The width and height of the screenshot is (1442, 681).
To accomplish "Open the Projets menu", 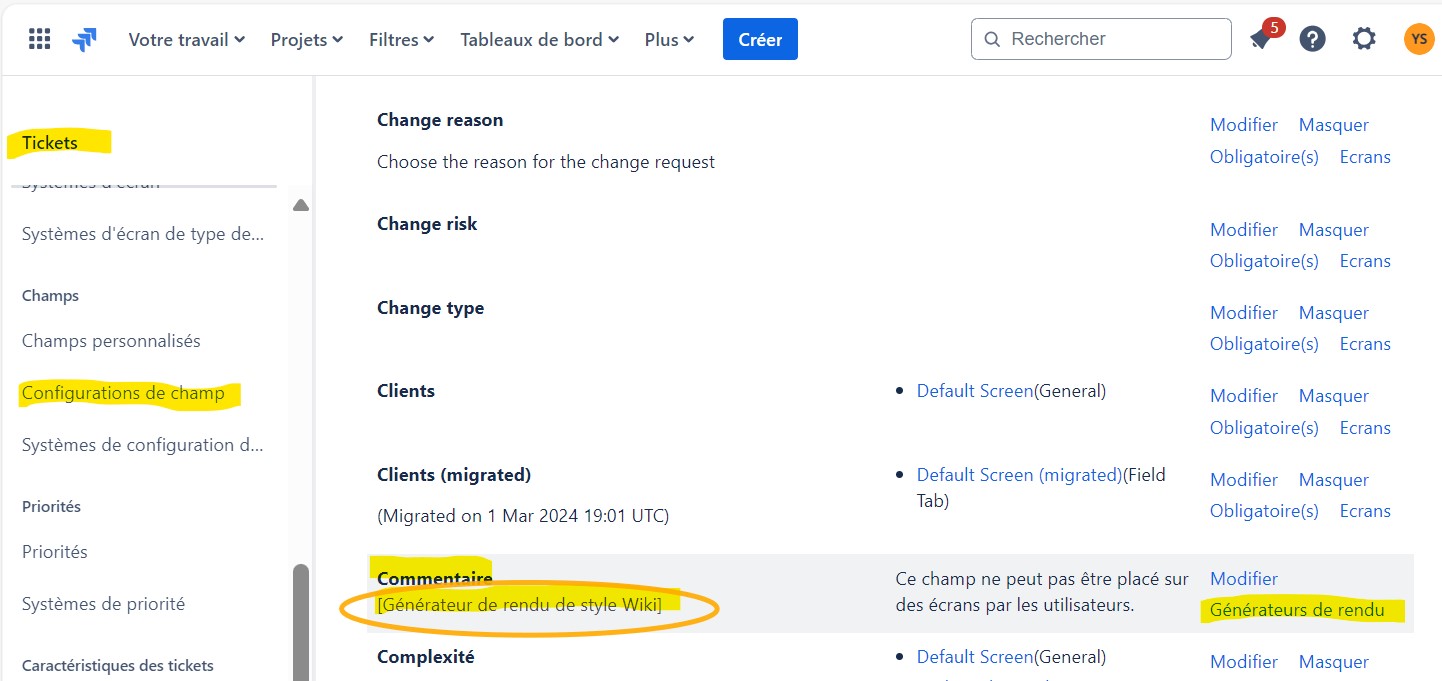I will click(305, 39).
